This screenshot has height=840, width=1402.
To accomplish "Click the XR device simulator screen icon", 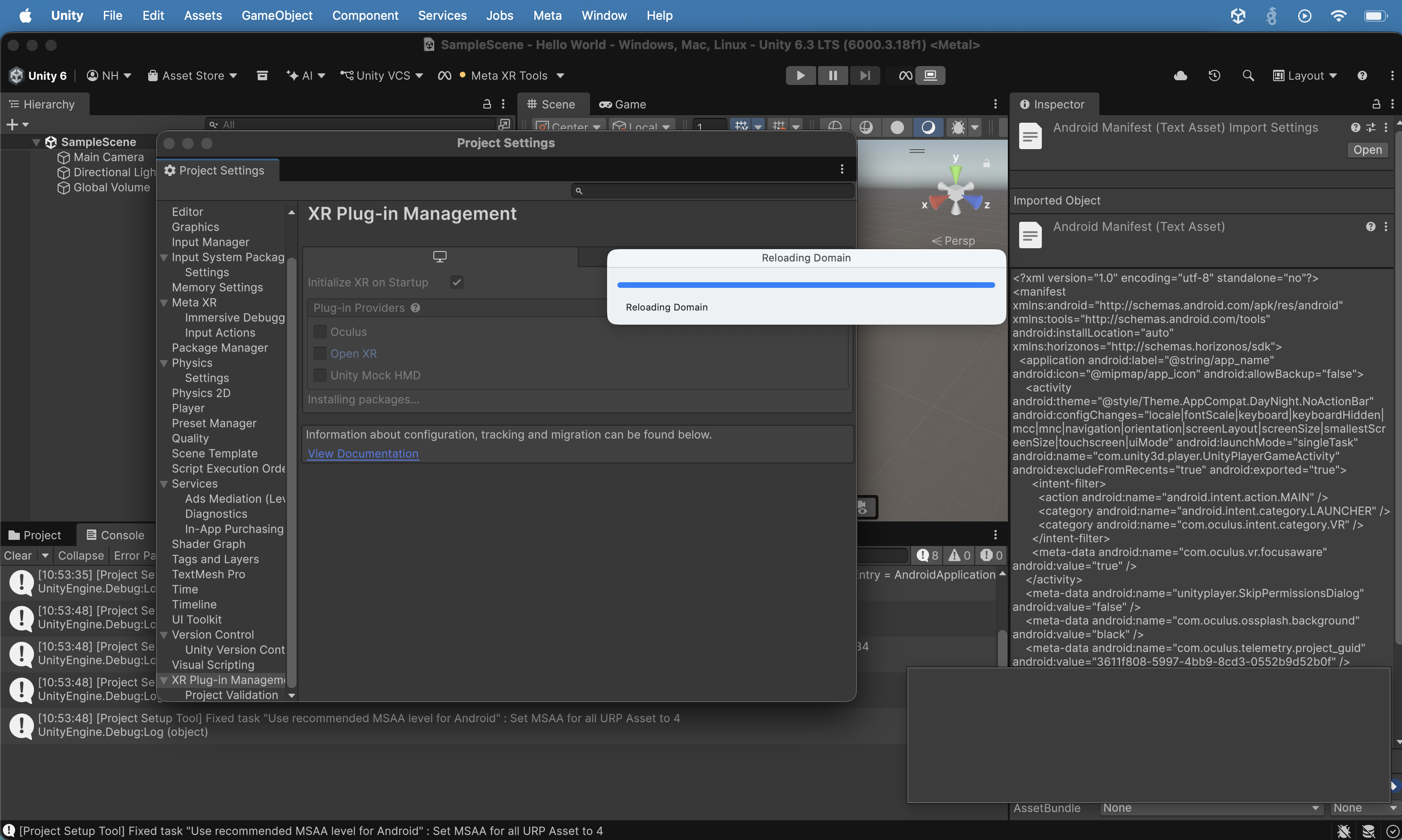I will 930,76.
